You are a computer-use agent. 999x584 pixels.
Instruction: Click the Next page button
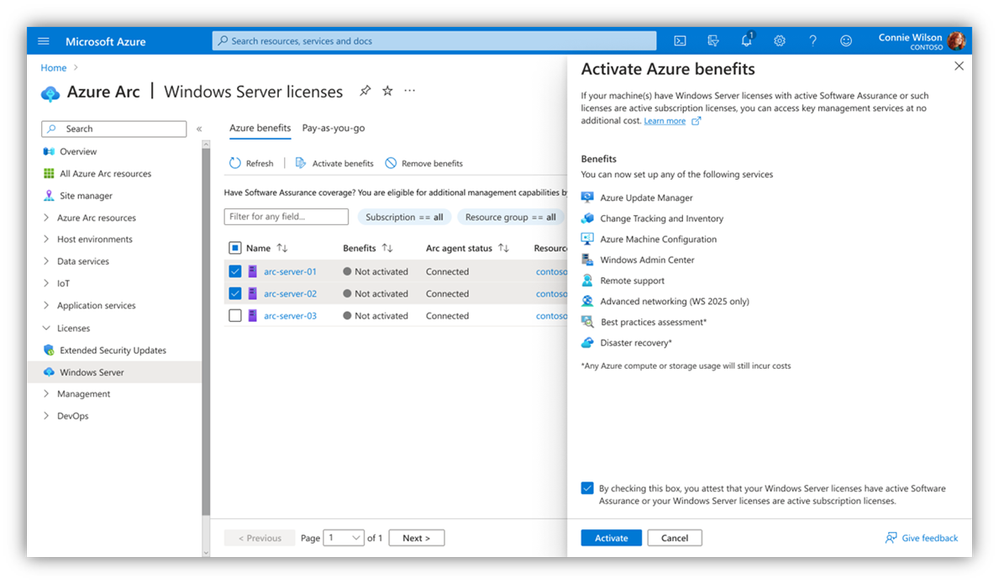click(x=416, y=538)
